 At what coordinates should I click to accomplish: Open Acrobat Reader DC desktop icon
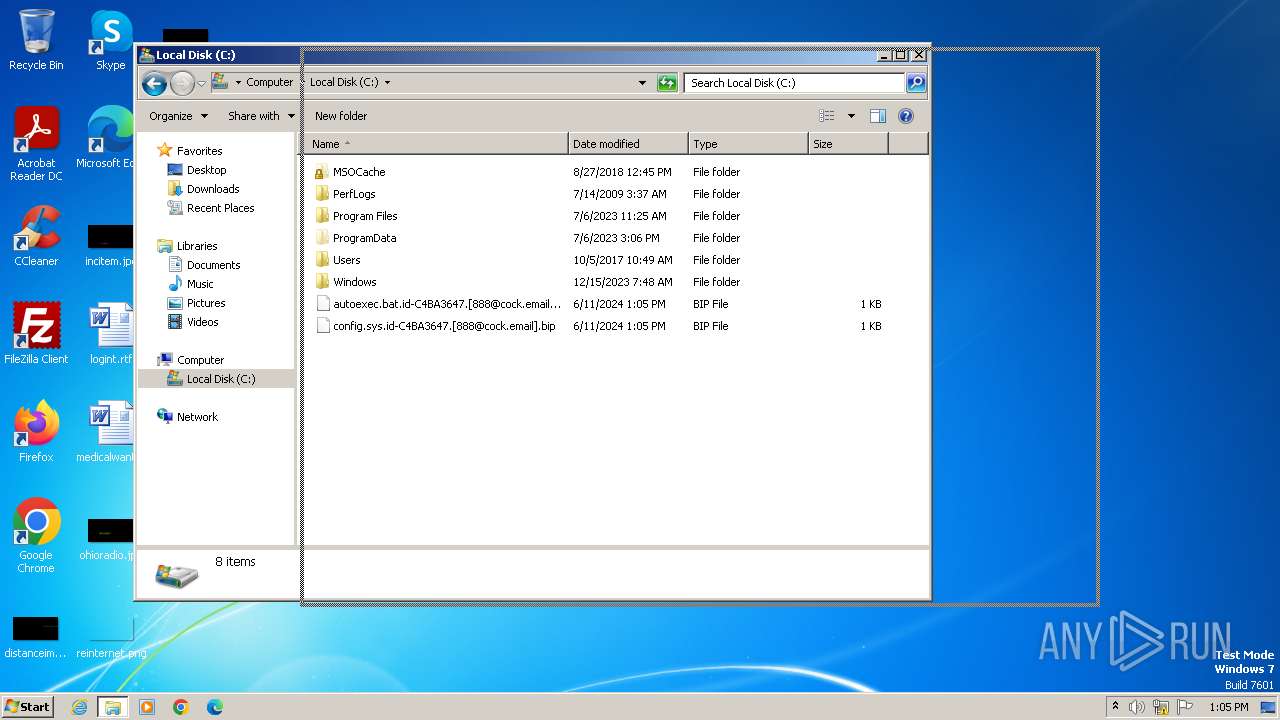tap(36, 145)
